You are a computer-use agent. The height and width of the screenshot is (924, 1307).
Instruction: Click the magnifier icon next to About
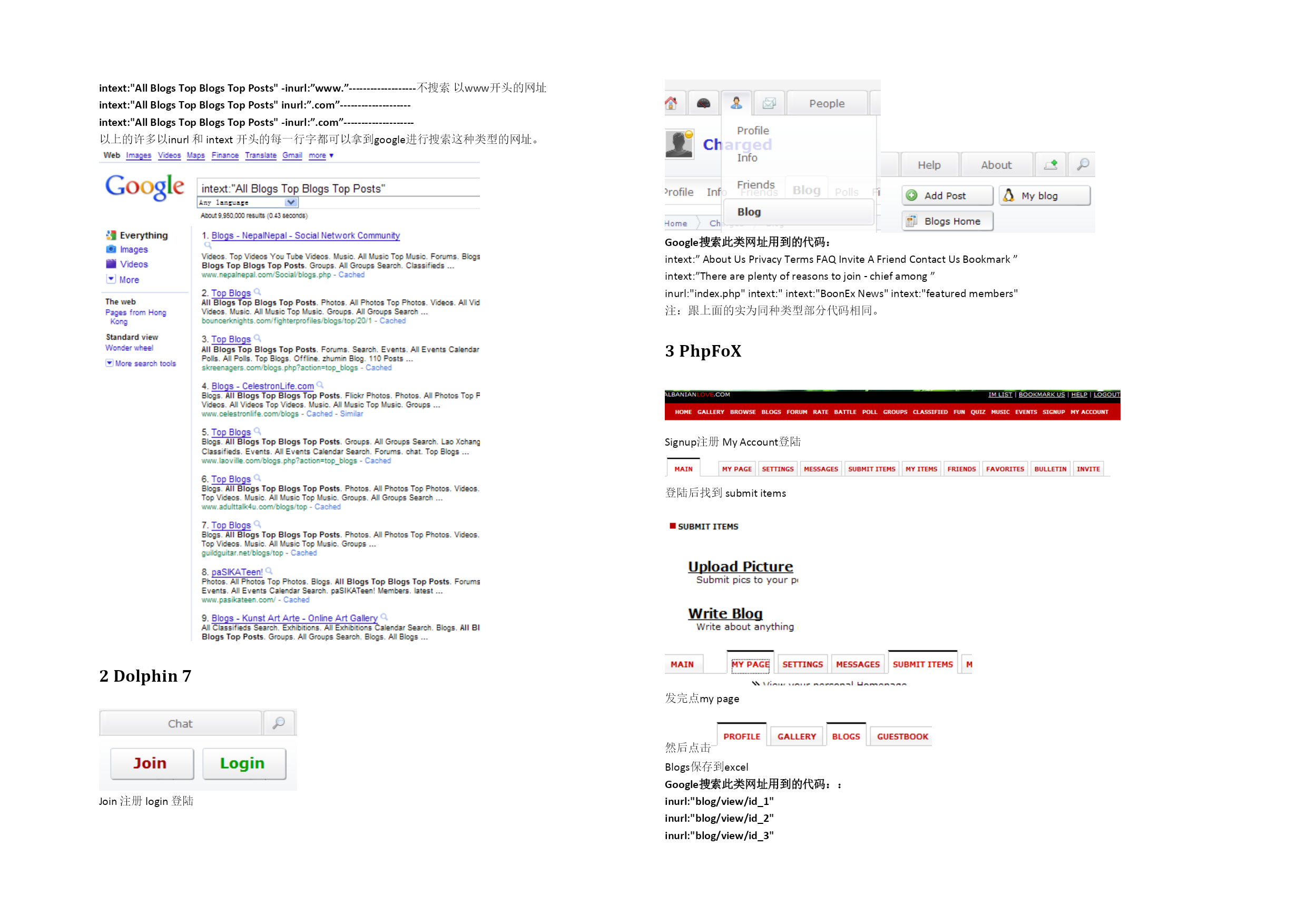(1082, 164)
